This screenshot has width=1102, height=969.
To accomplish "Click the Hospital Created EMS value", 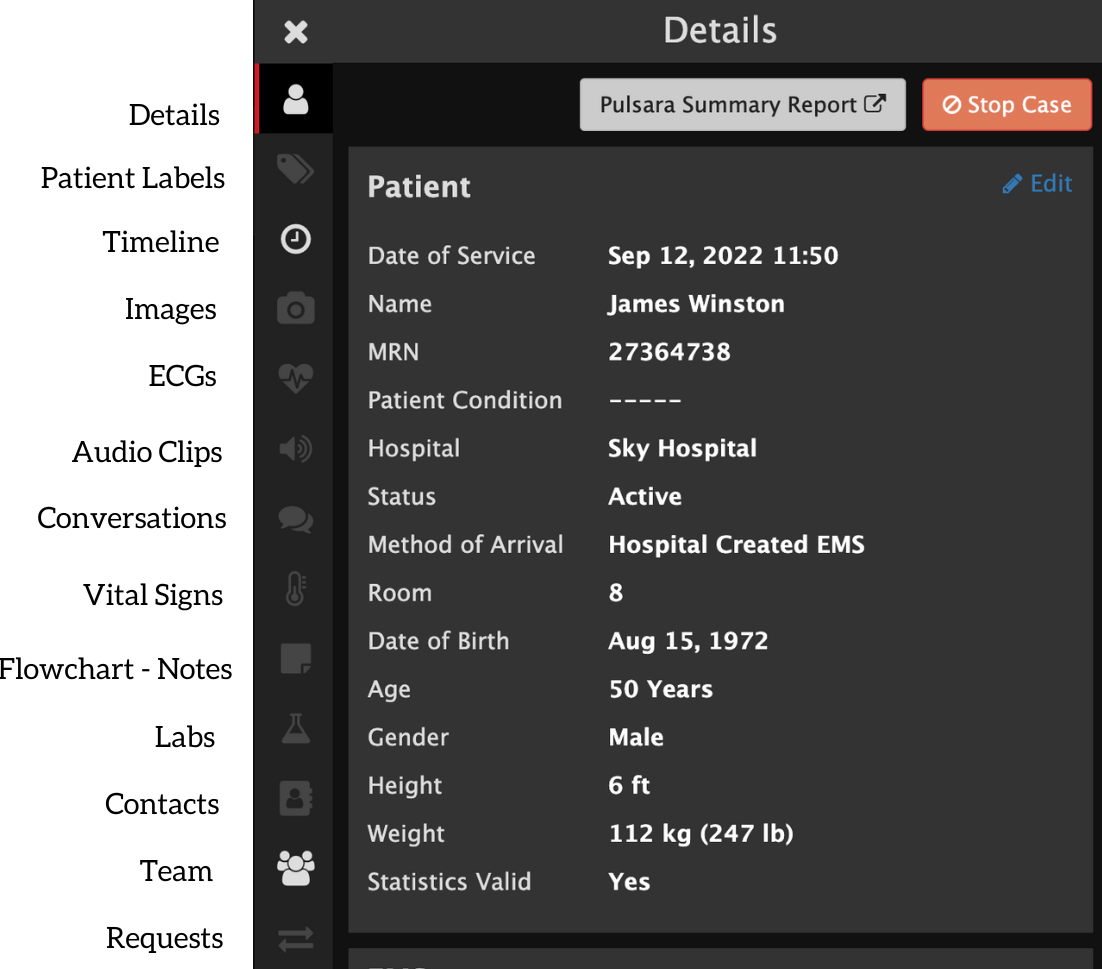I will 736,545.
